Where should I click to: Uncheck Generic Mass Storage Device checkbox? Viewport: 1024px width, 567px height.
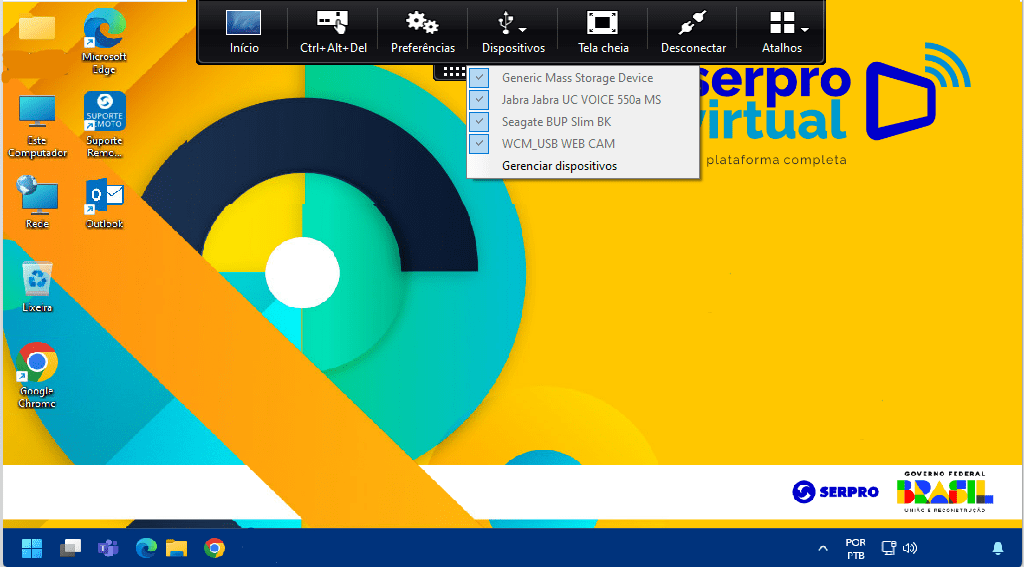pos(479,78)
